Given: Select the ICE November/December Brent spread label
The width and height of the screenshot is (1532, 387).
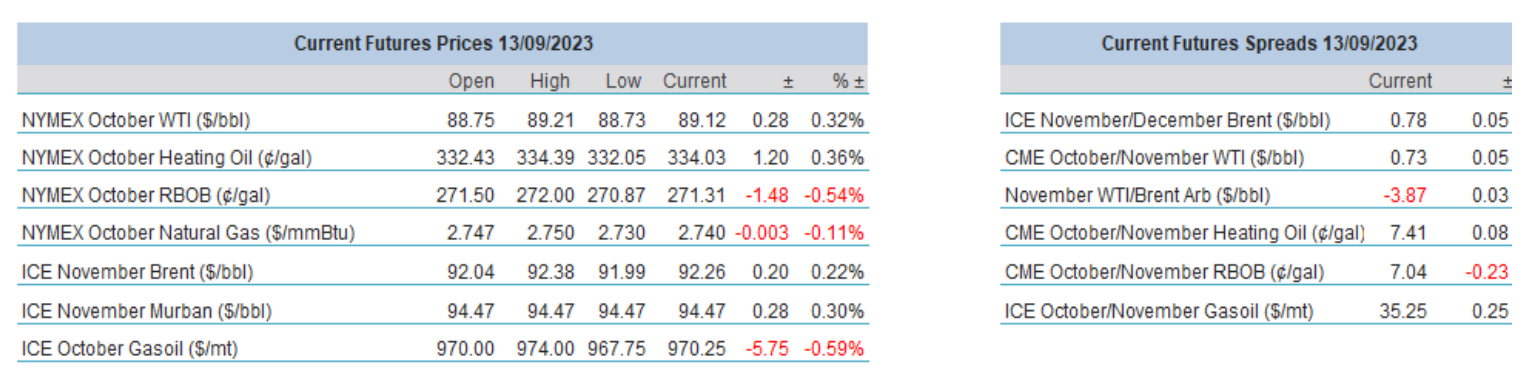Looking at the screenshot, I should [x=1167, y=120].
